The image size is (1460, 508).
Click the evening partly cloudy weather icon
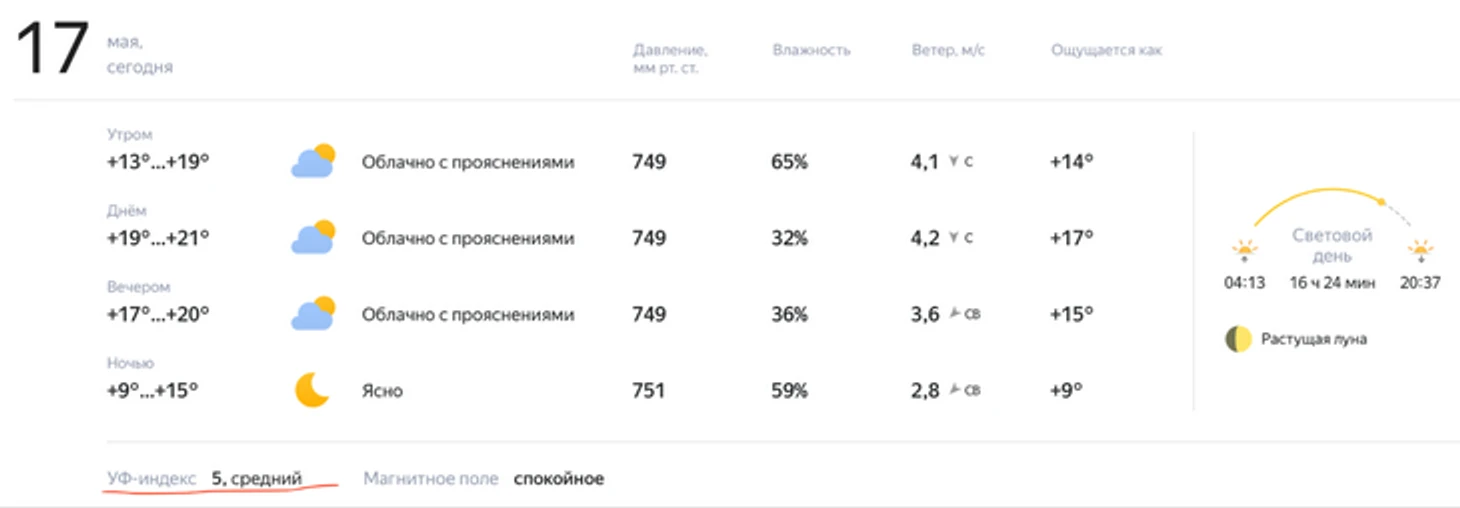click(x=312, y=314)
